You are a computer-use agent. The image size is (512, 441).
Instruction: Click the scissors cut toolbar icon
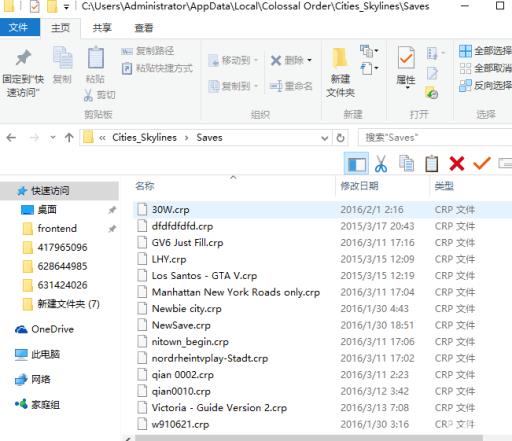click(x=381, y=164)
